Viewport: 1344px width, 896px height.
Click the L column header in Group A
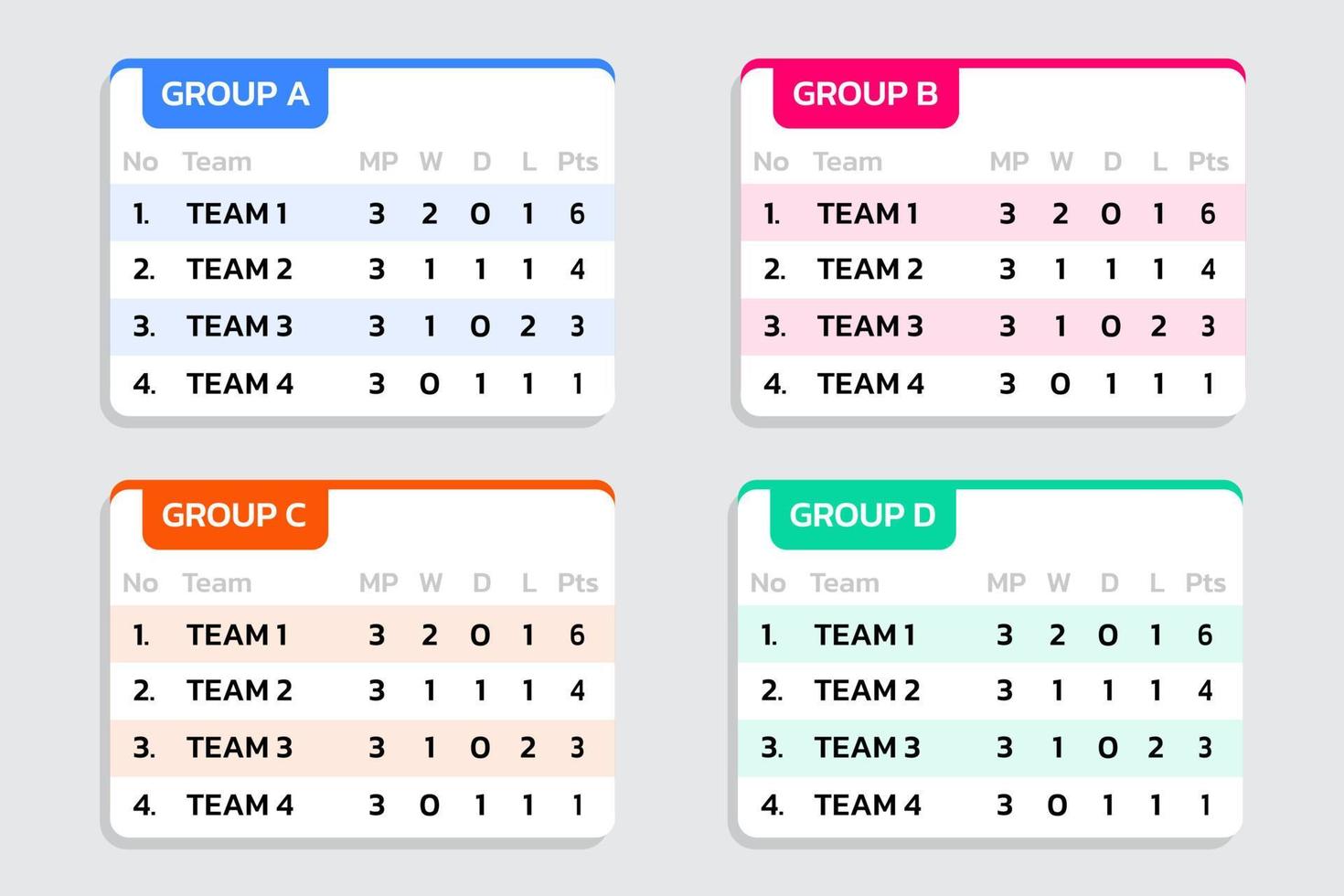pyautogui.click(x=528, y=162)
